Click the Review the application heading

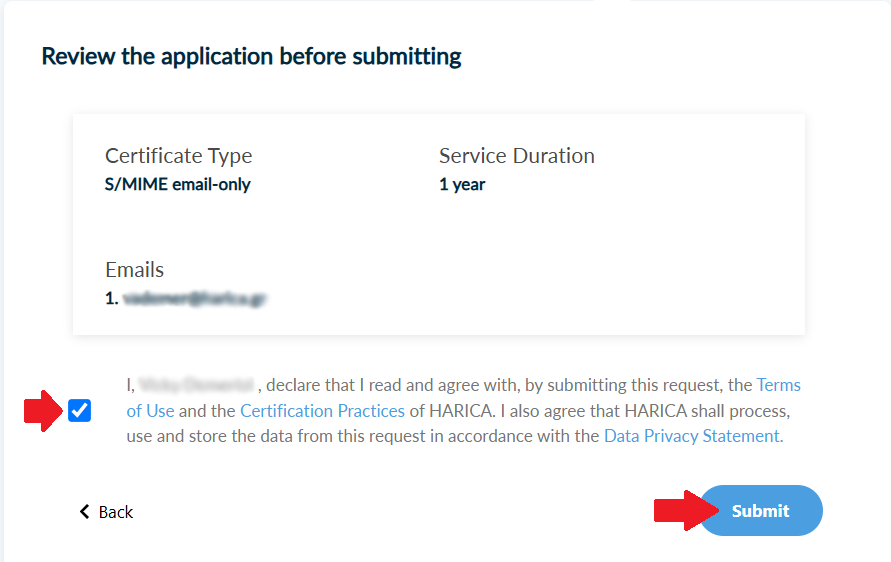tap(251, 56)
